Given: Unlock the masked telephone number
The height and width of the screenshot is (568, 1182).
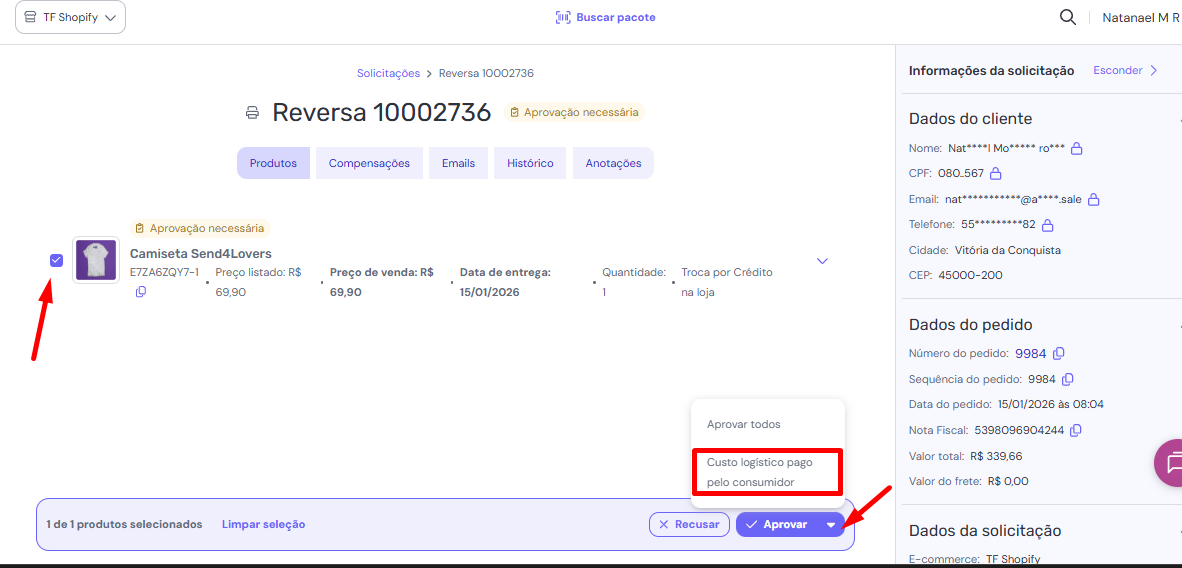Looking at the screenshot, I should (1047, 225).
